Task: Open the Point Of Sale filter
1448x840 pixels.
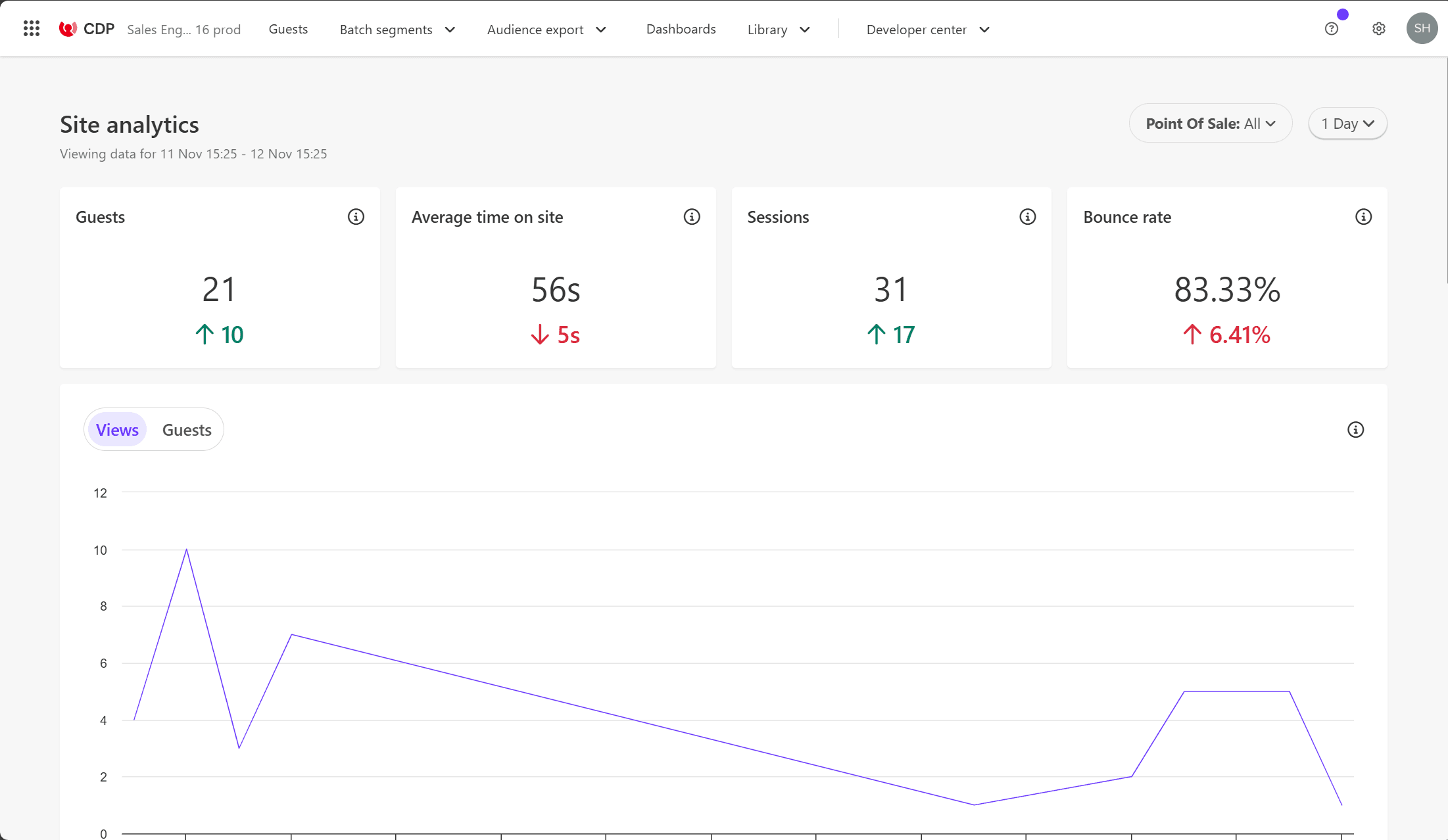Action: [1210, 124]
